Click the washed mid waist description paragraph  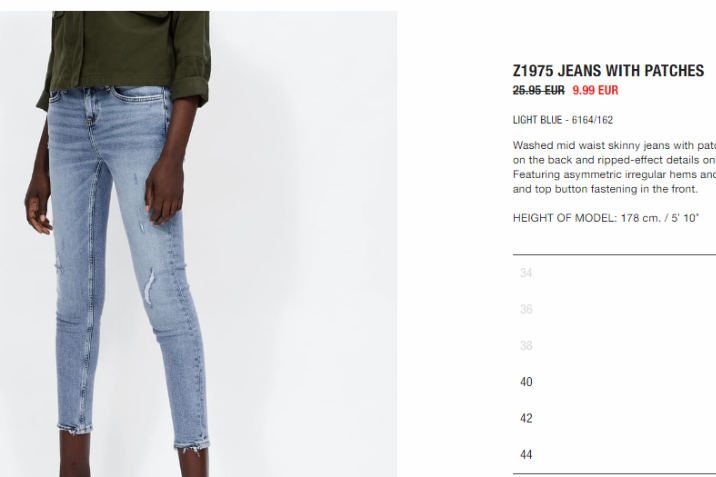click(x=614, y=167)
